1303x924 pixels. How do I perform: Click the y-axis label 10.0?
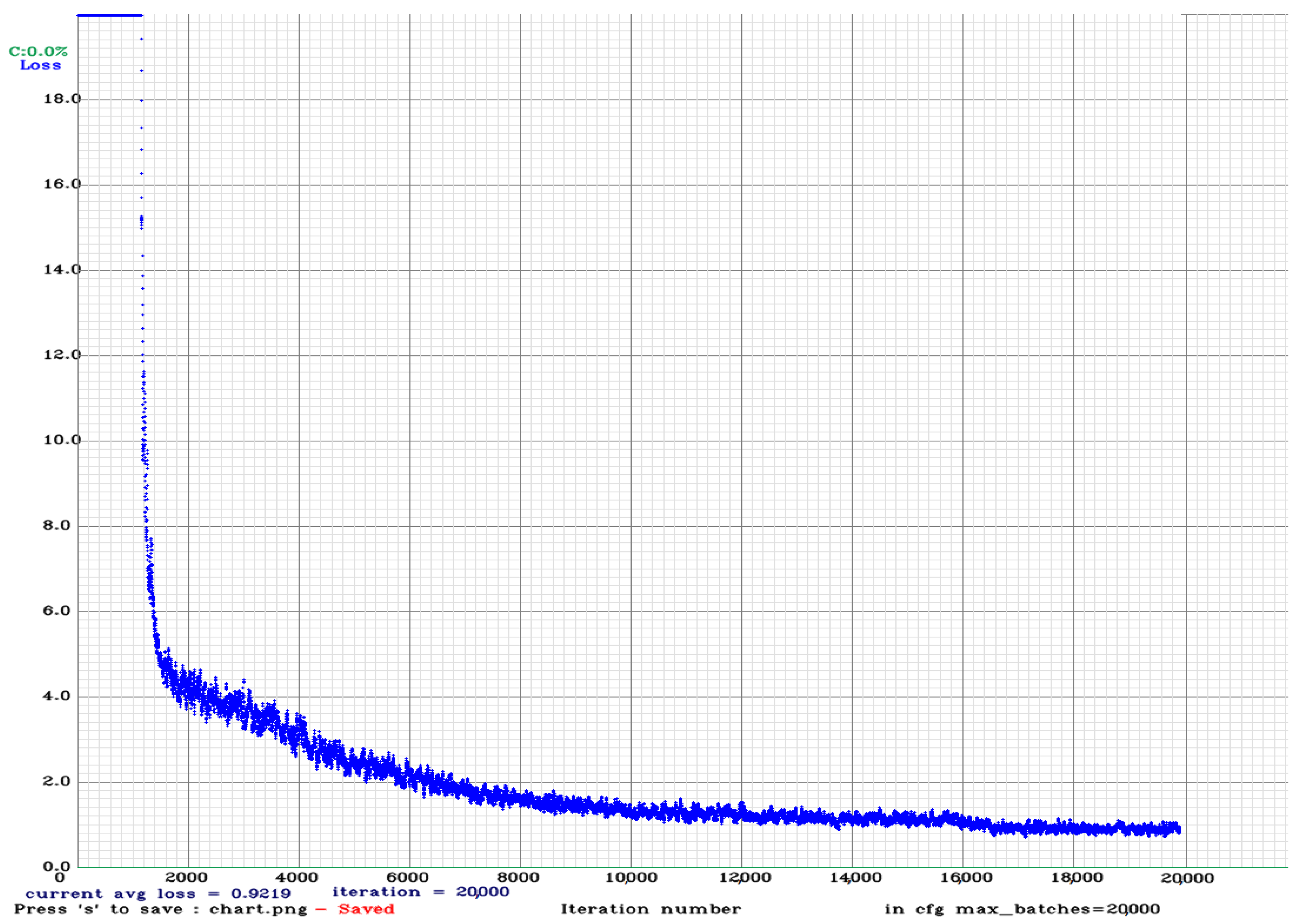point(62,440)
